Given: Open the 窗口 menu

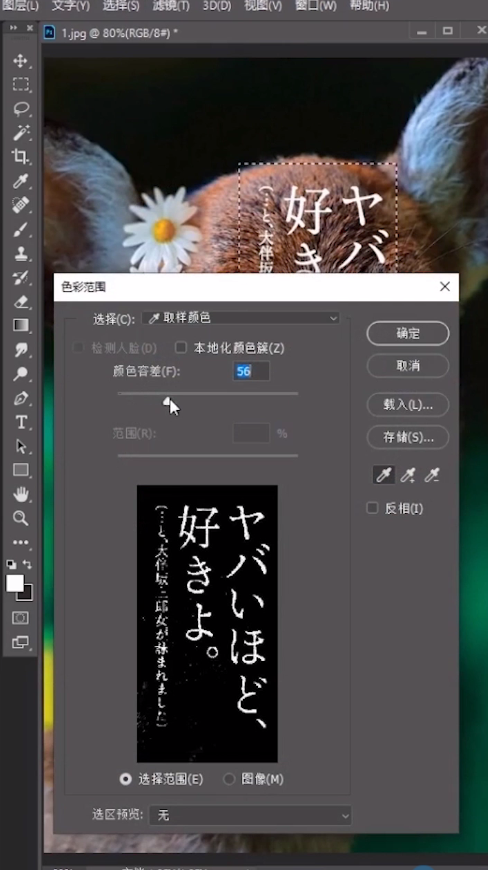Looking at the screenshot, I should (x=316, y=6).
